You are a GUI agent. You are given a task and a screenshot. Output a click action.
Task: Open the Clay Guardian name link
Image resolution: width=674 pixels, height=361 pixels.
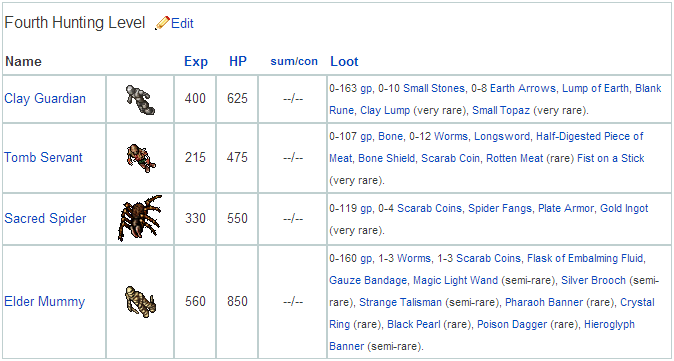(45, 98)
